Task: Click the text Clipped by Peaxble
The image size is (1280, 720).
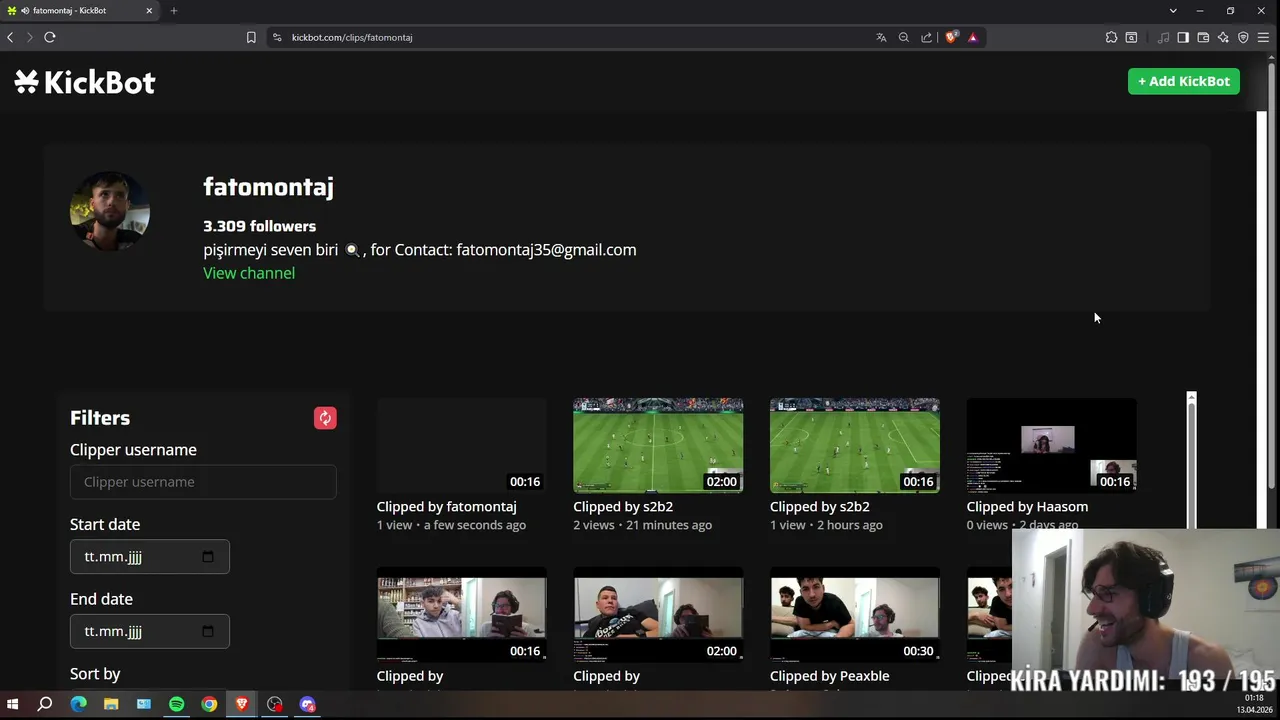Action: [x=830, y=676]
